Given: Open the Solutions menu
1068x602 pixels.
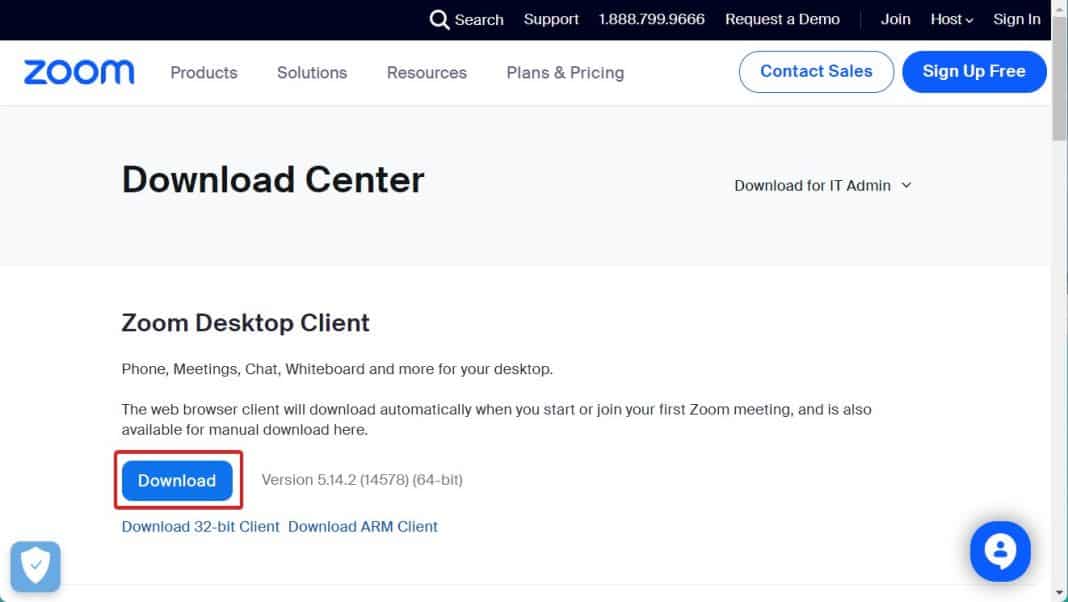Looking at the screenshot, I should point(311,72).
